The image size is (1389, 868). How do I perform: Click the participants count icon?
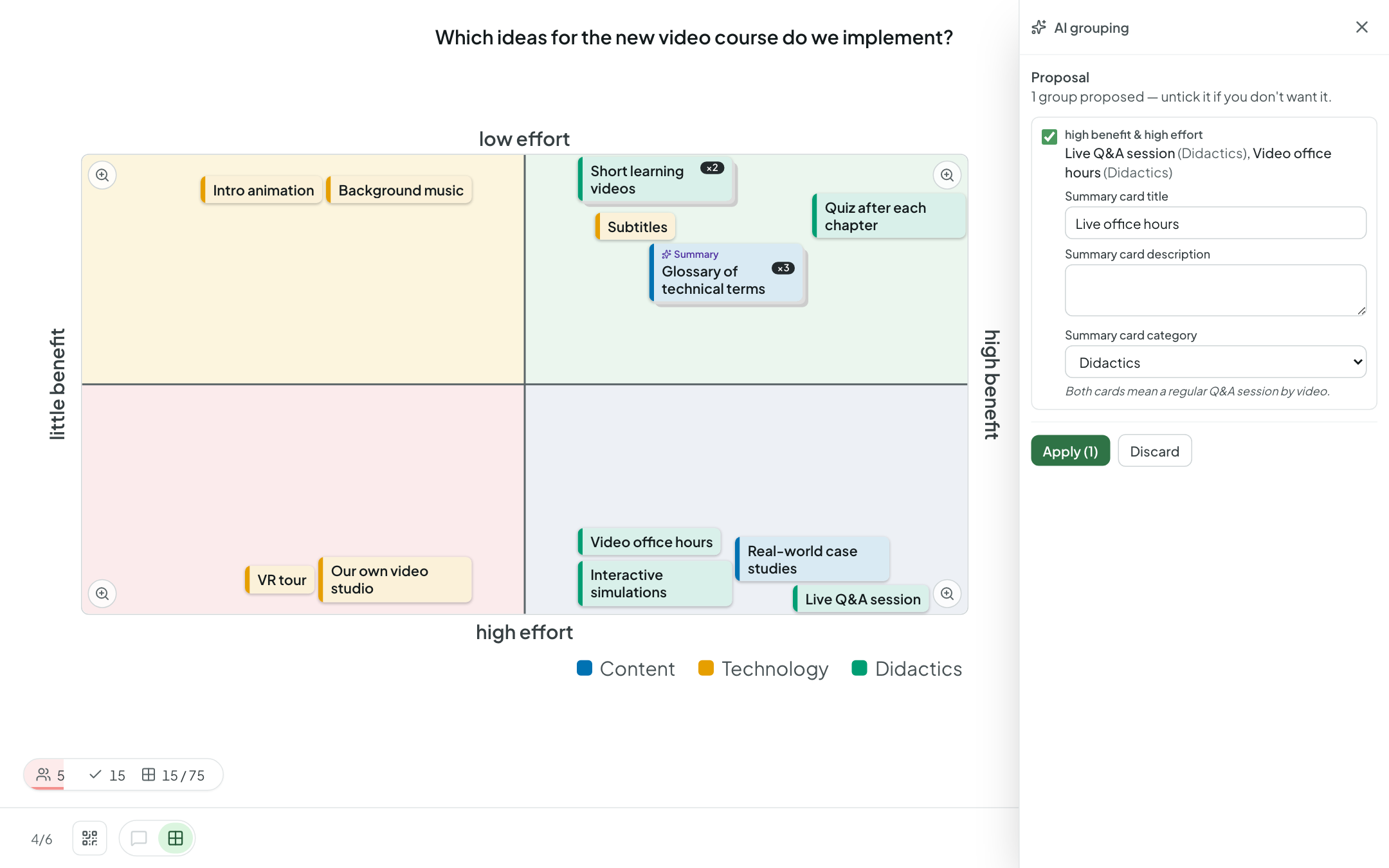44,775
